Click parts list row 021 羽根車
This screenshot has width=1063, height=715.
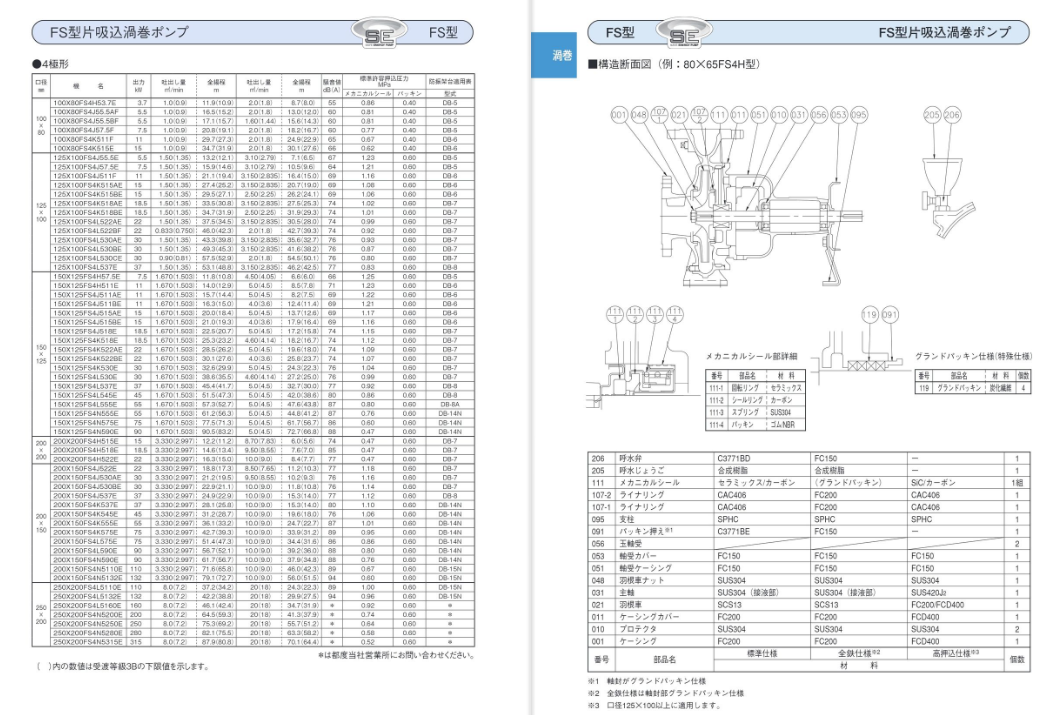(x=809, y=605)
